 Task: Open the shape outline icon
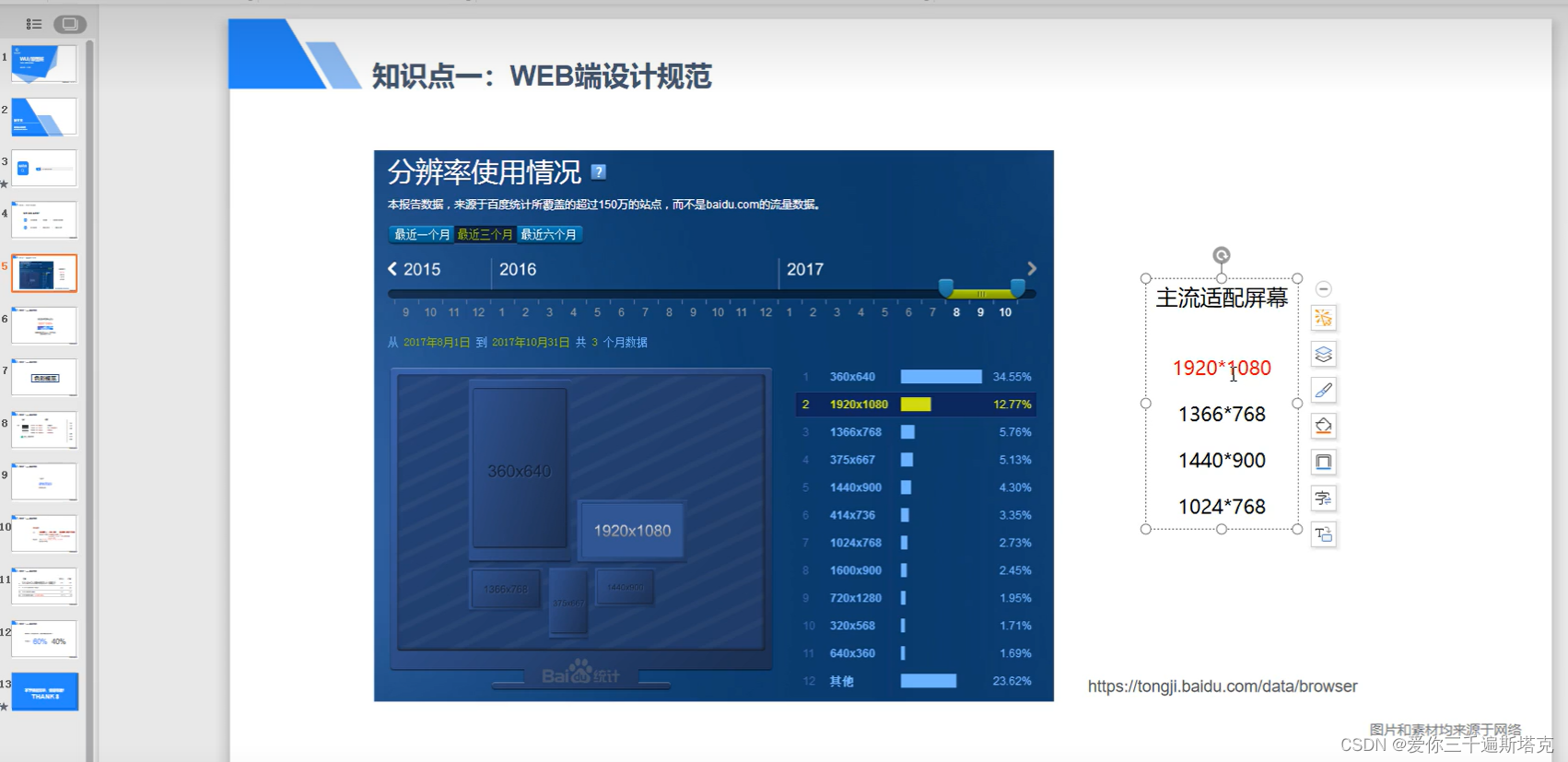[x=1323, y=462]
